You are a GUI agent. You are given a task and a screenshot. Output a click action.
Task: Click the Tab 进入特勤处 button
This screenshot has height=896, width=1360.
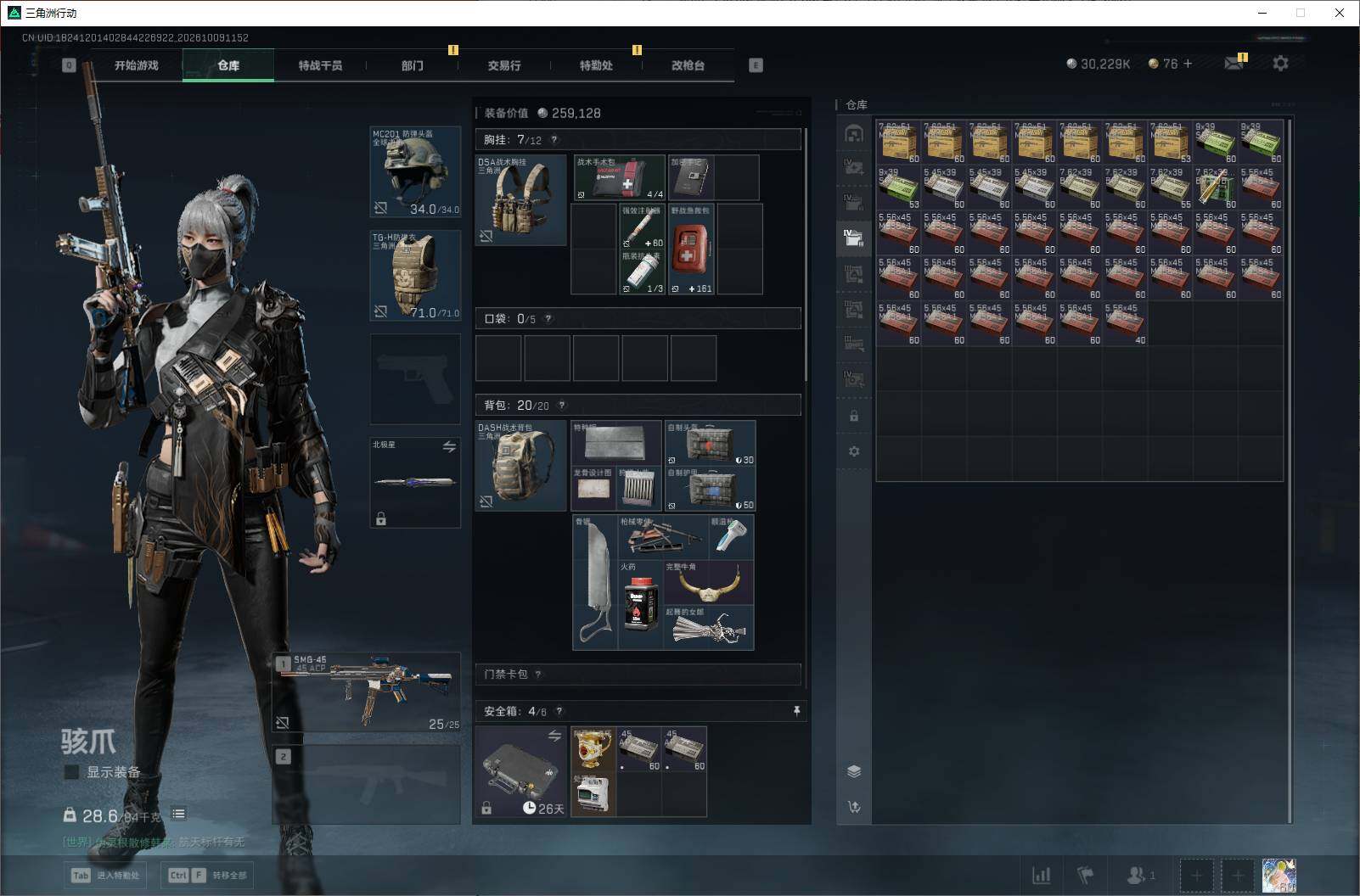105,875
